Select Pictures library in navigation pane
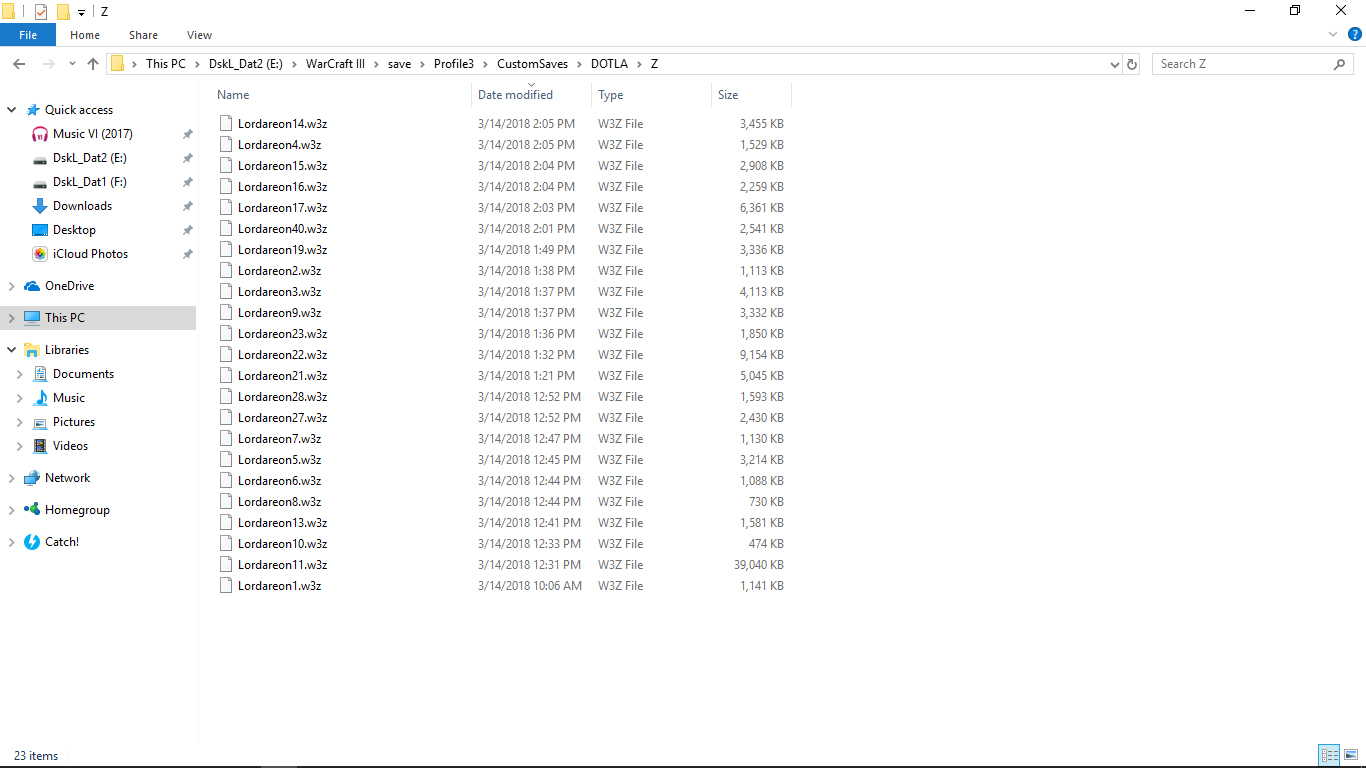This screenshot has height=768, width=1366. point(74,422)
